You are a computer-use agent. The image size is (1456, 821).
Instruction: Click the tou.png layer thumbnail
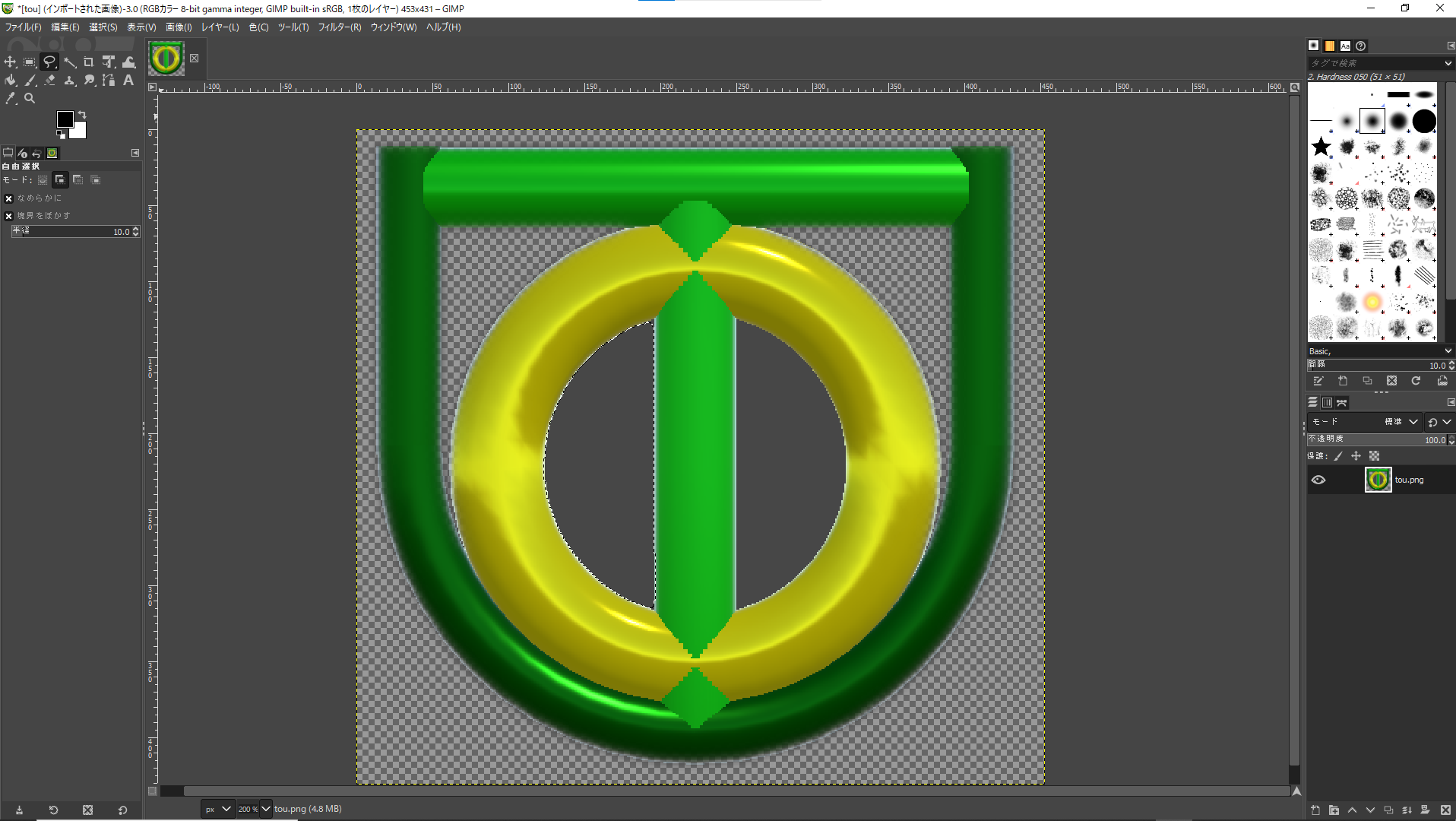tap(1378, 480)
